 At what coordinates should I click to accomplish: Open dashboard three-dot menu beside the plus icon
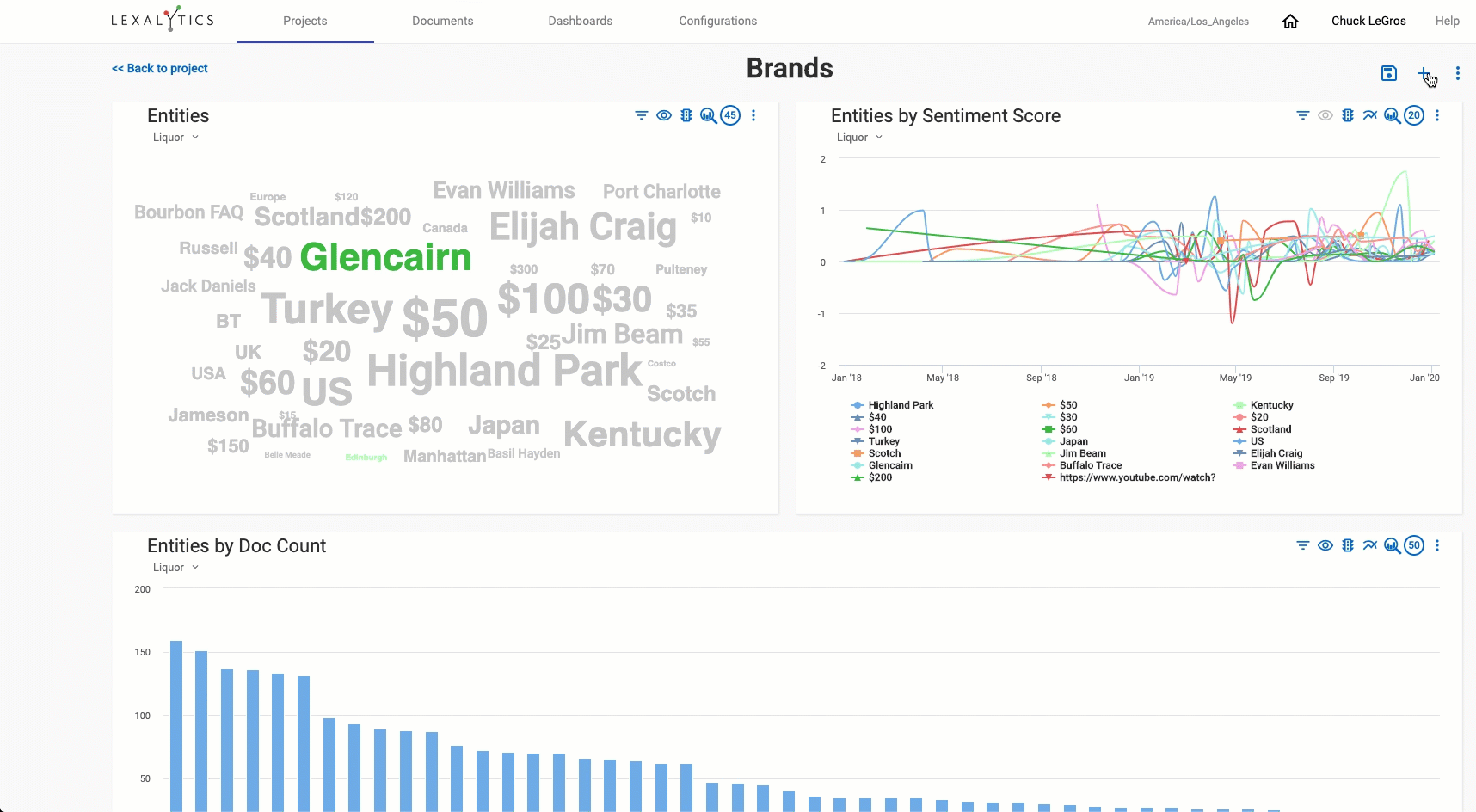click(x=1457, y=73)
